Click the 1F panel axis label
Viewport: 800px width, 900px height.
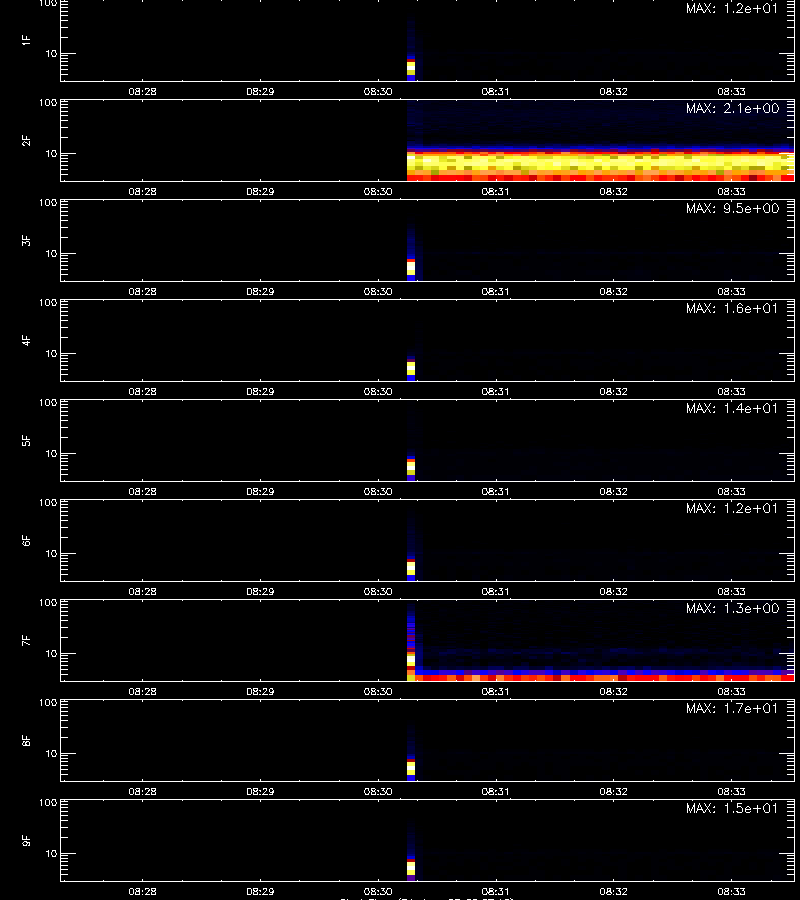[26, 40]
